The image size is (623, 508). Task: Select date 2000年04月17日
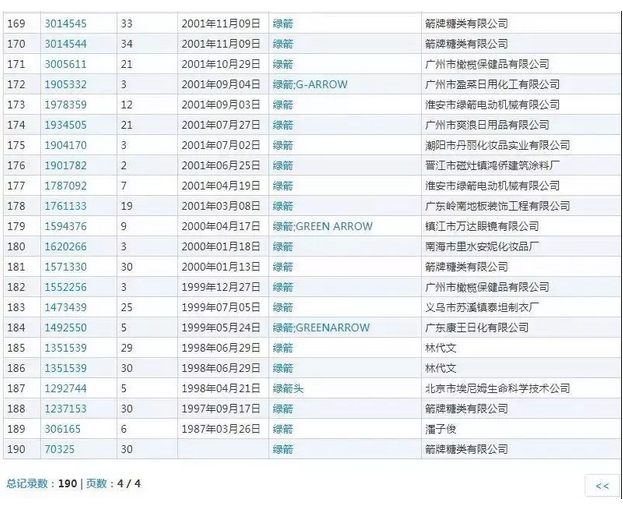tap(221, 226)
